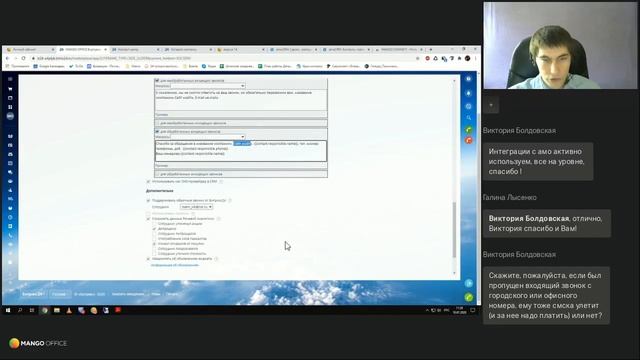
Task: Expand the first Пример row
Action: tap(241, 115)
